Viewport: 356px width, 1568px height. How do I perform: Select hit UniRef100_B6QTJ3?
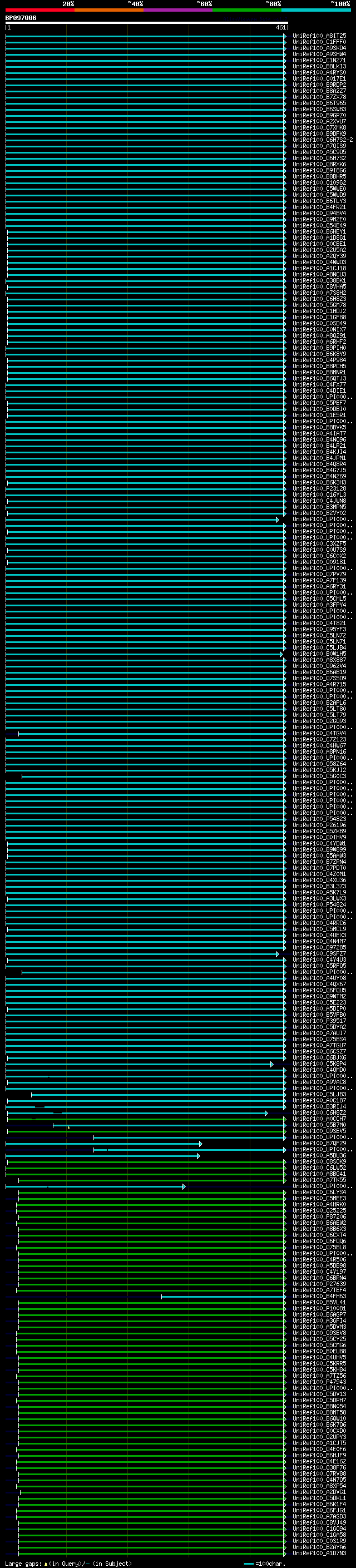[319, 379]
